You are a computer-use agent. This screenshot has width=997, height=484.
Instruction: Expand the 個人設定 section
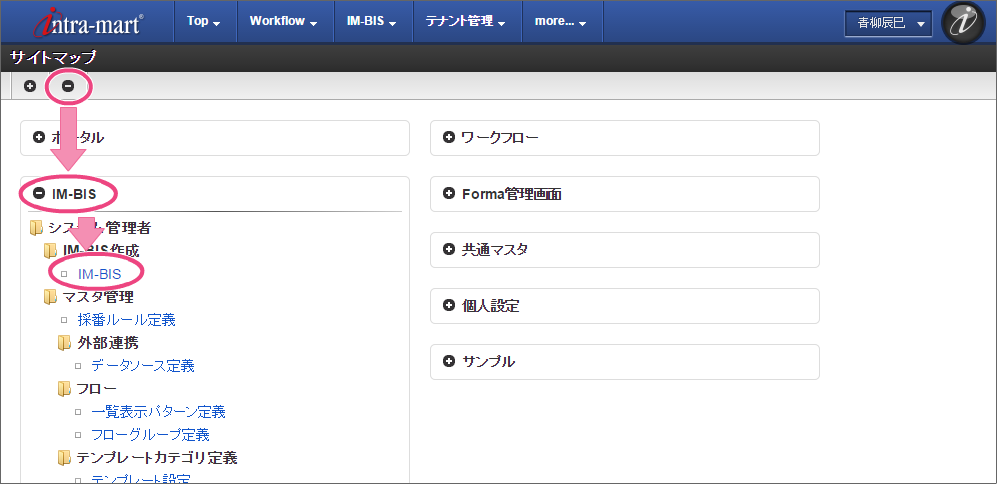coord(449,306)
